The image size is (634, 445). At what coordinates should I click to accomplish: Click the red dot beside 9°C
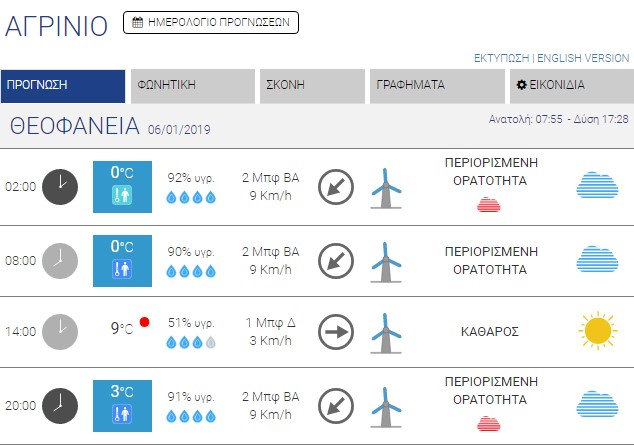coord(144,322)
